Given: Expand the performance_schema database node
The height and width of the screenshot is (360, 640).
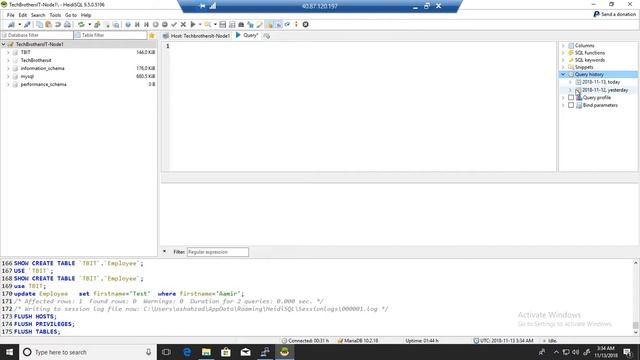Looking at the screenshot, I should (8, 84).
